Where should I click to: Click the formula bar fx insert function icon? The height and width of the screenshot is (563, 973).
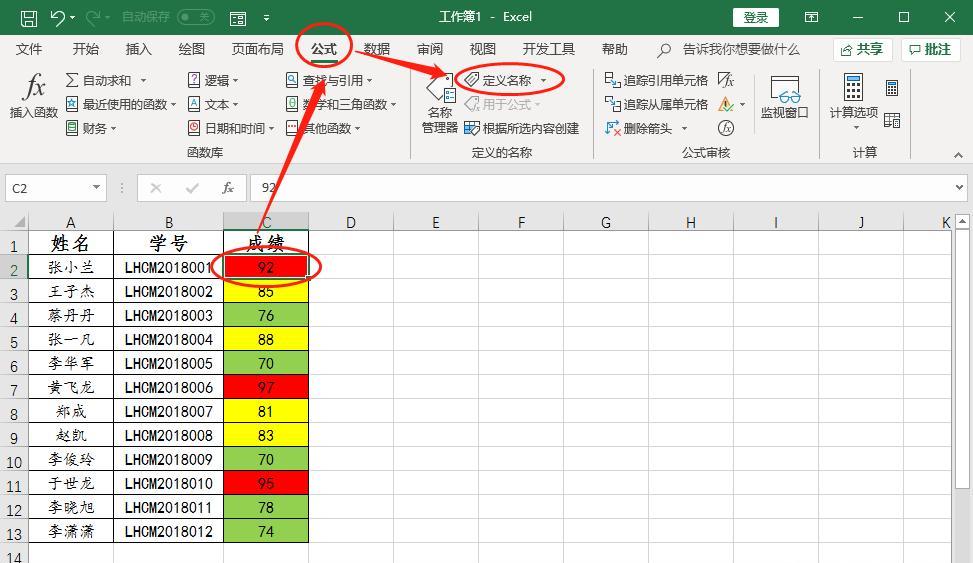pos(228,188)
